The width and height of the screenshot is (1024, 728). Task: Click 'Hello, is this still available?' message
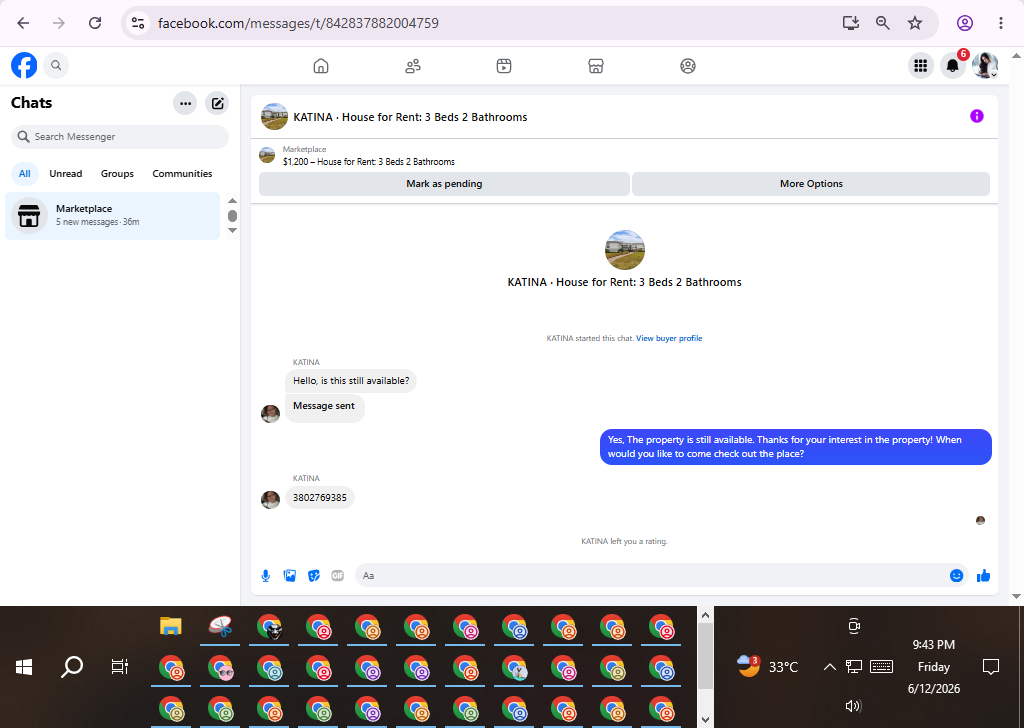(x=351, y=381)
